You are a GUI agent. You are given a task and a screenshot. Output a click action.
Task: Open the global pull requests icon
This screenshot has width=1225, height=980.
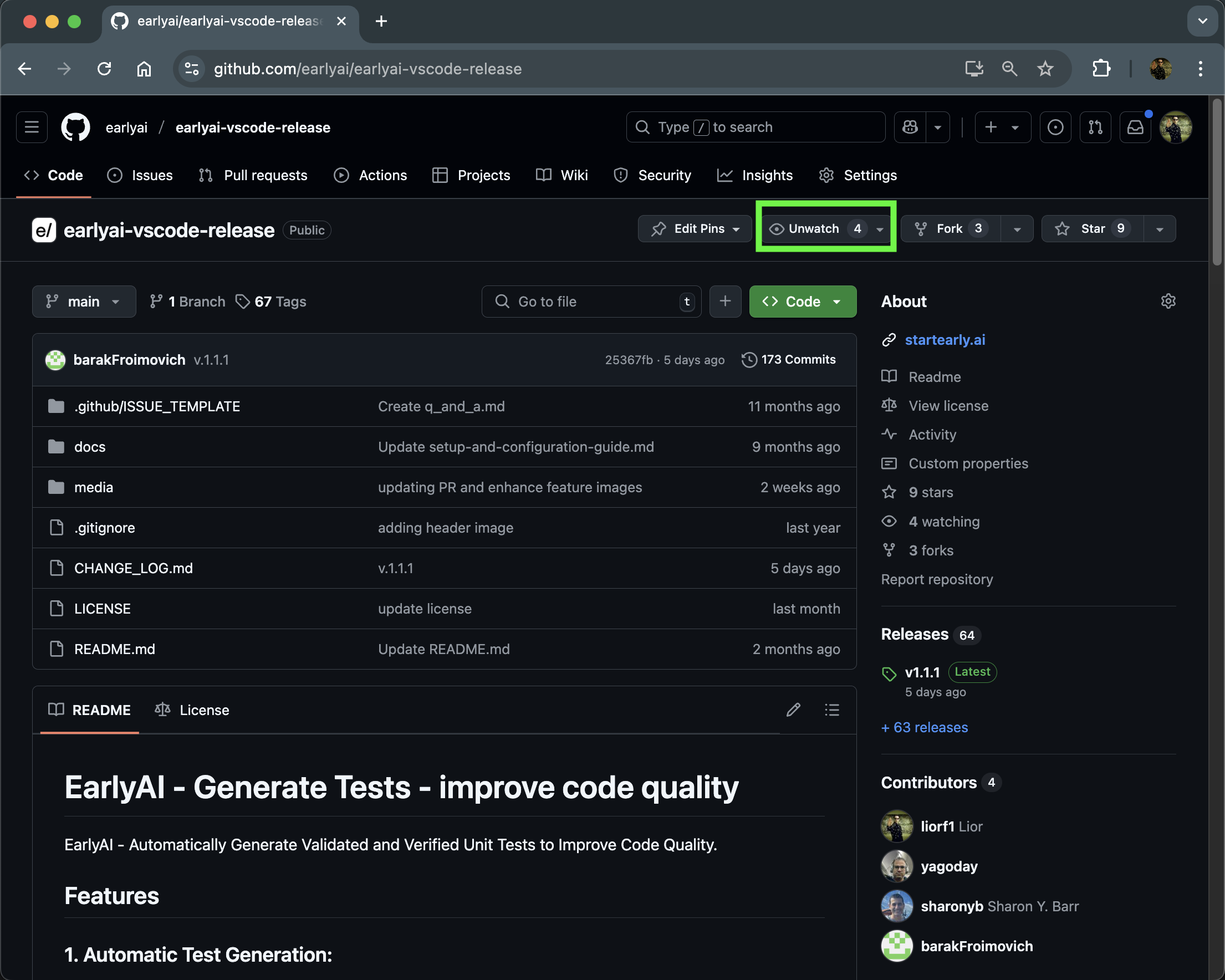[1095, 127]
